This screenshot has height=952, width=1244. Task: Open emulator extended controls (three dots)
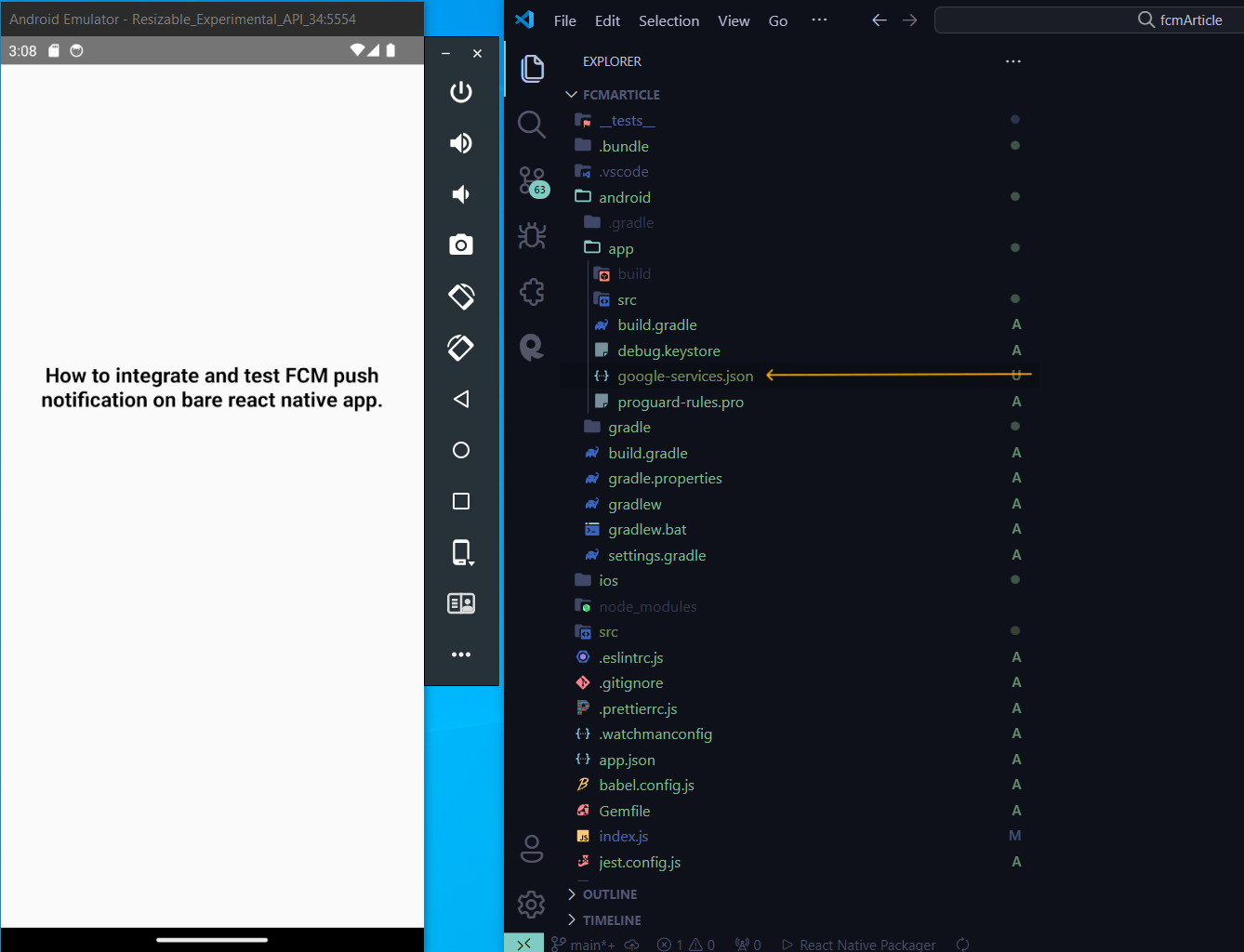coord(461,654)
